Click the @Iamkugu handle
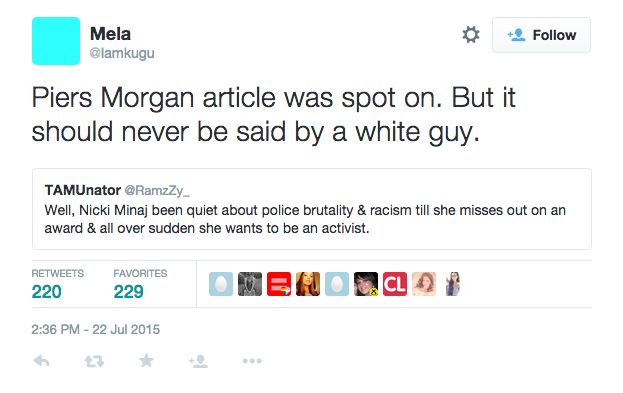This screenshot has height=393, width=623. (x=122, y=53)
